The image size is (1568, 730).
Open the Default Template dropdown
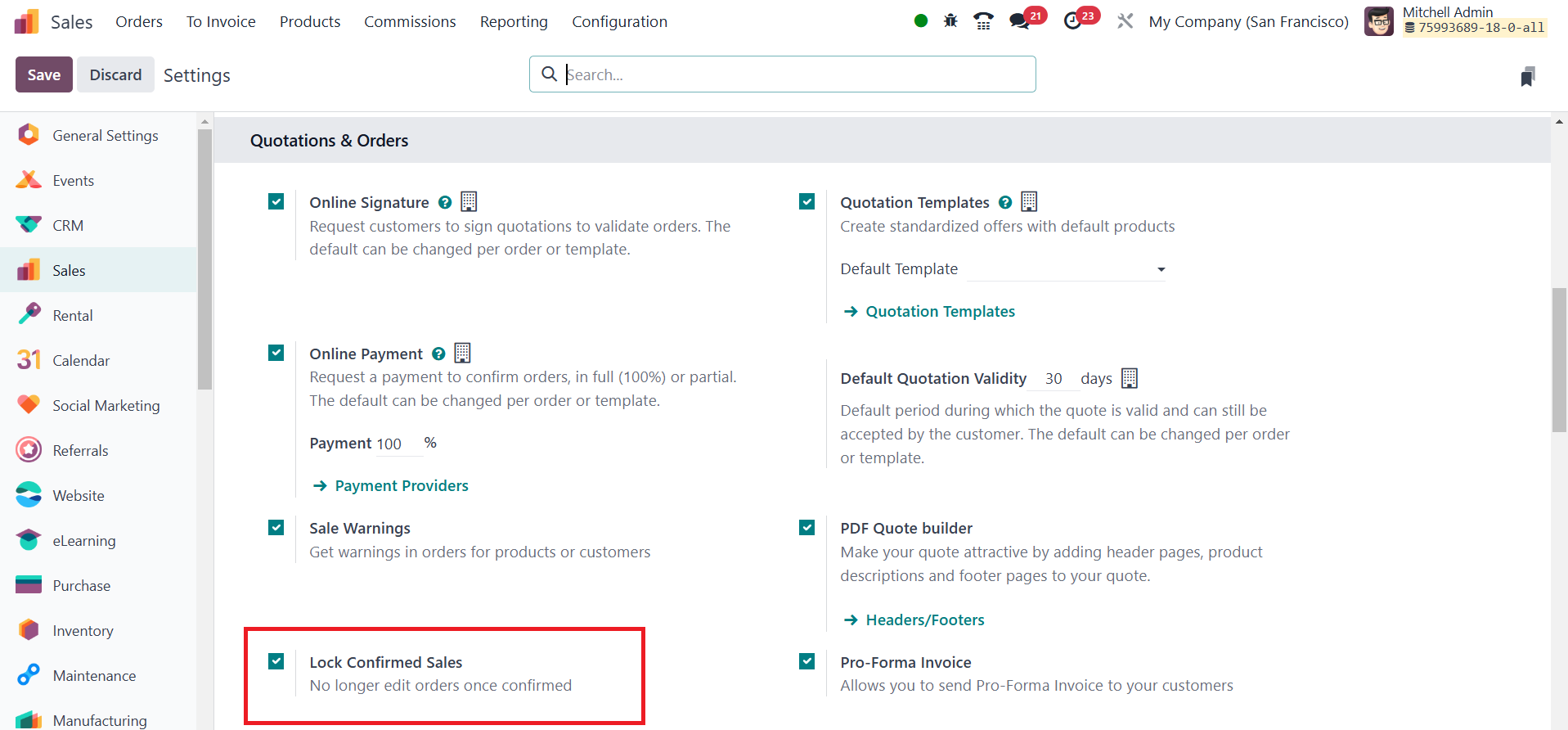point(1066,269)
